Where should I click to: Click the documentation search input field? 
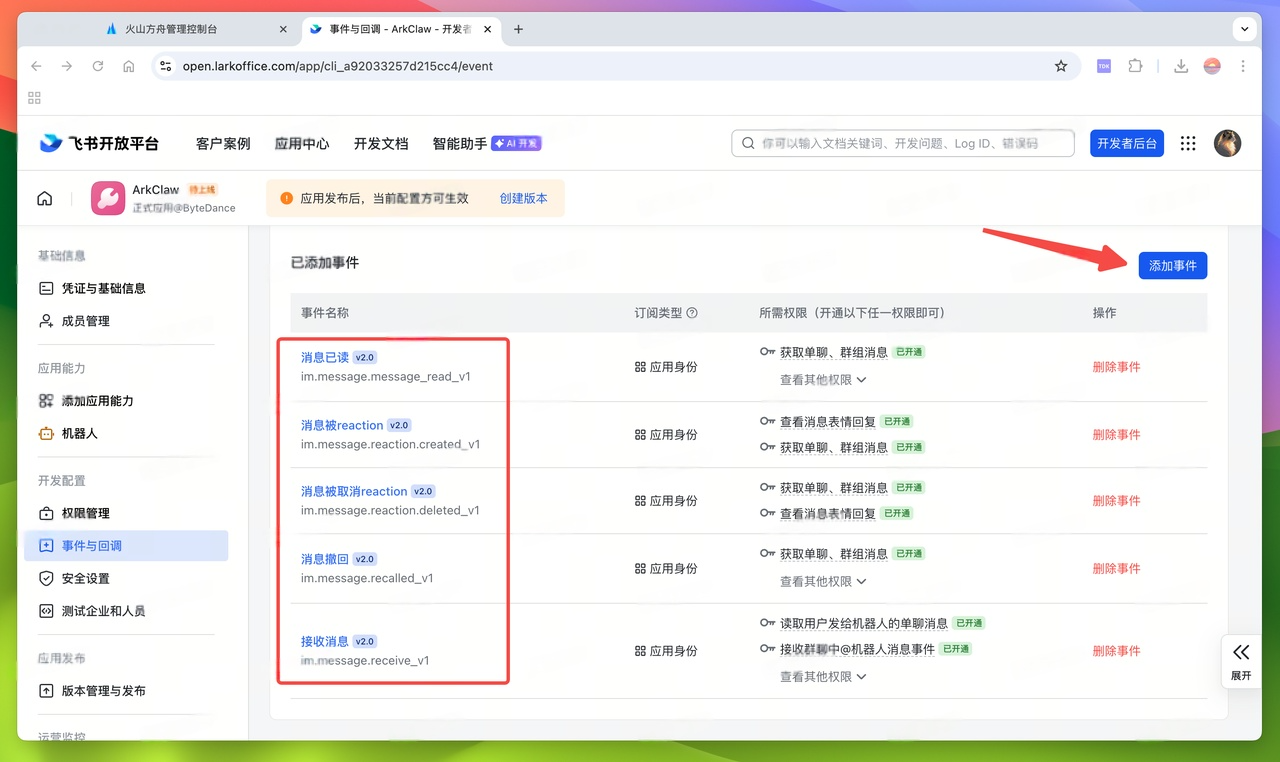coord(900,143)
